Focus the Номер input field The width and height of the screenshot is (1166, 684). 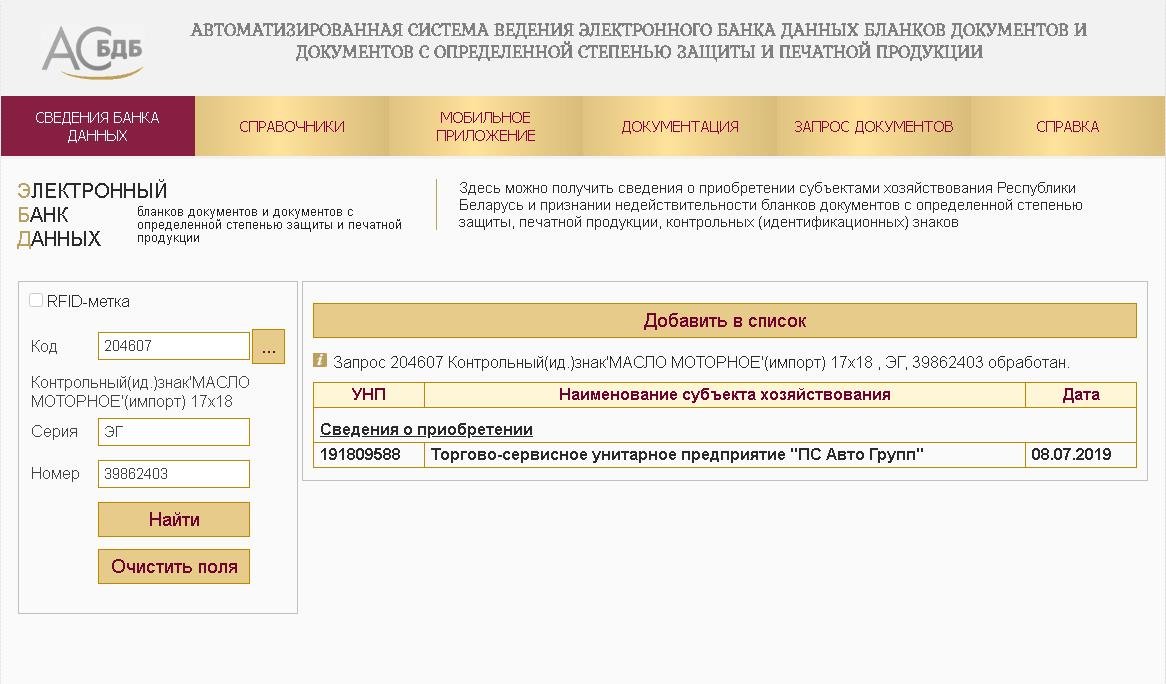click(174, 474)
